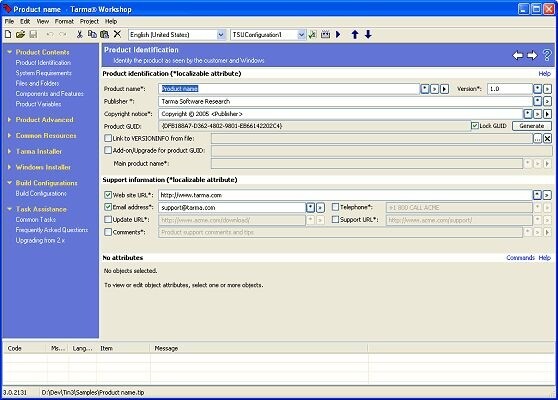Image resolution: width=558 pixels, height=400 pixels.
Task: Click Help link in Product identification header
Action: (x=544, y=73)
